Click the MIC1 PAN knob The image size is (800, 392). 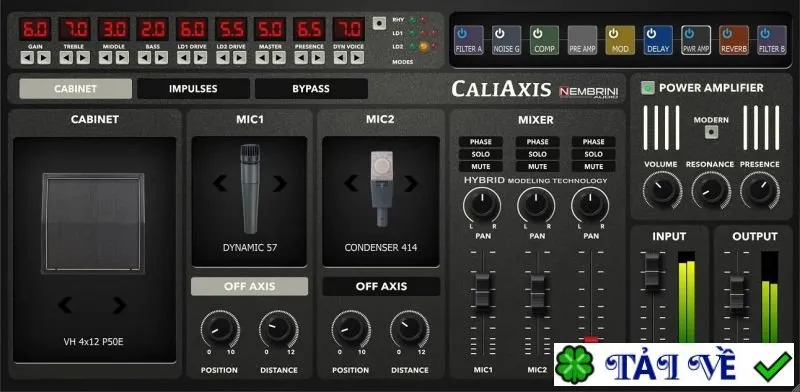pyautogui.click(x=482, y=205)
